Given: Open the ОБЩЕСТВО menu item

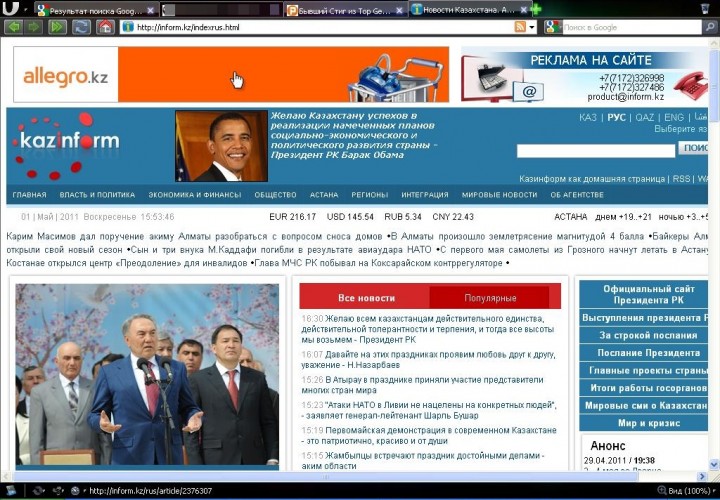Looking at the screenshot, I should (275, 195).
